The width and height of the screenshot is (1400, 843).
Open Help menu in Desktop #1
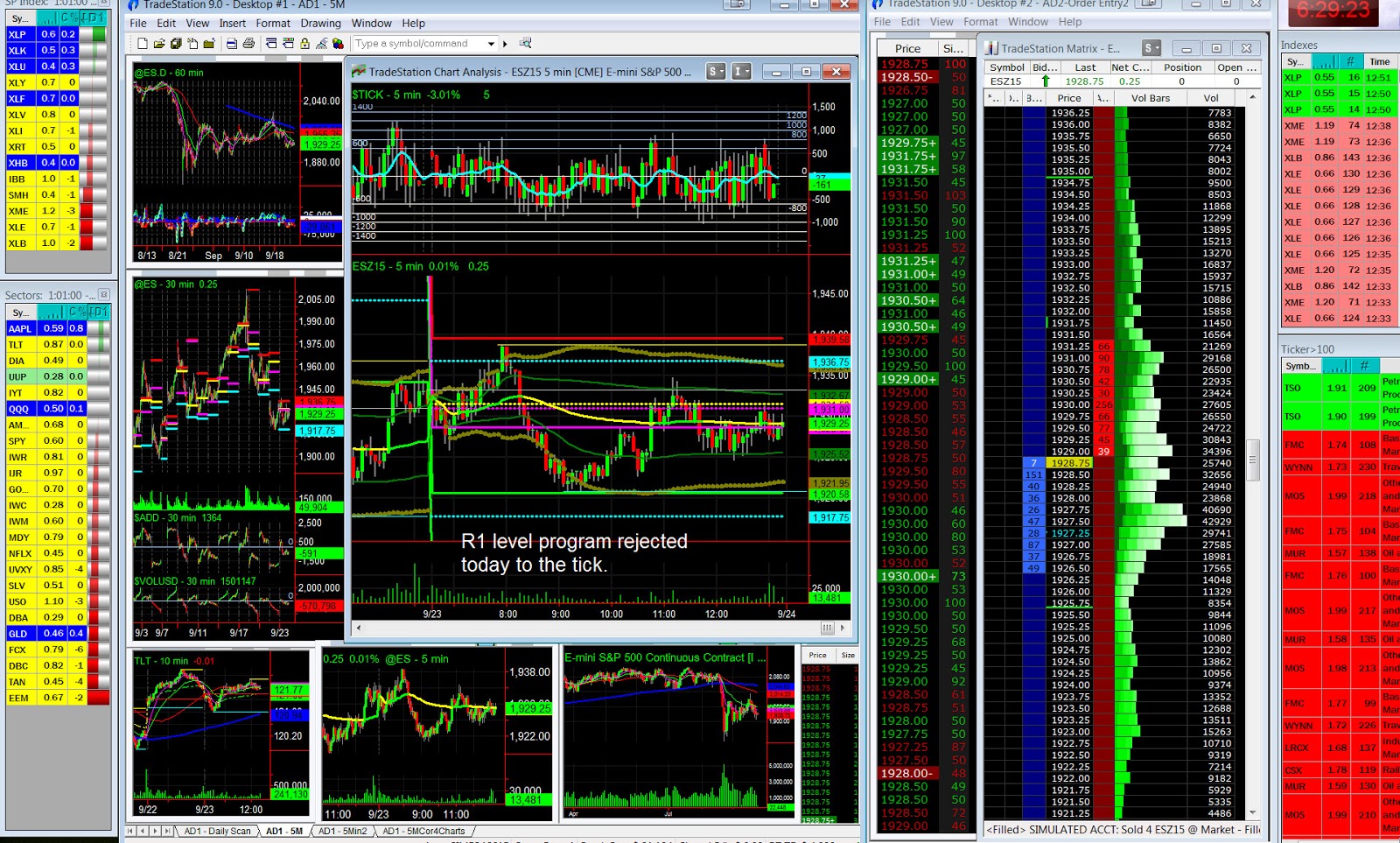click(x=413, y=24)
